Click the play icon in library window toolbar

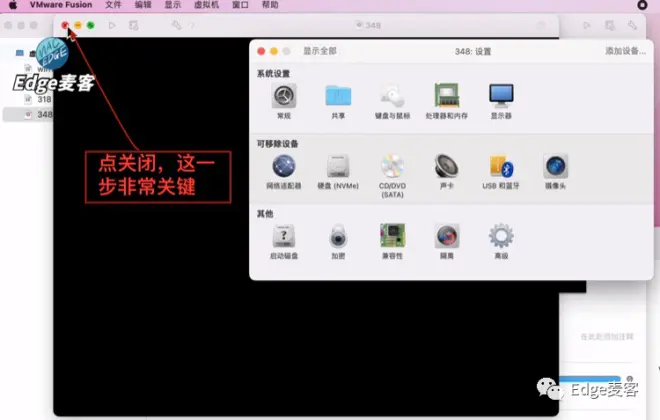pyautogui.click(x=586, y=25)
